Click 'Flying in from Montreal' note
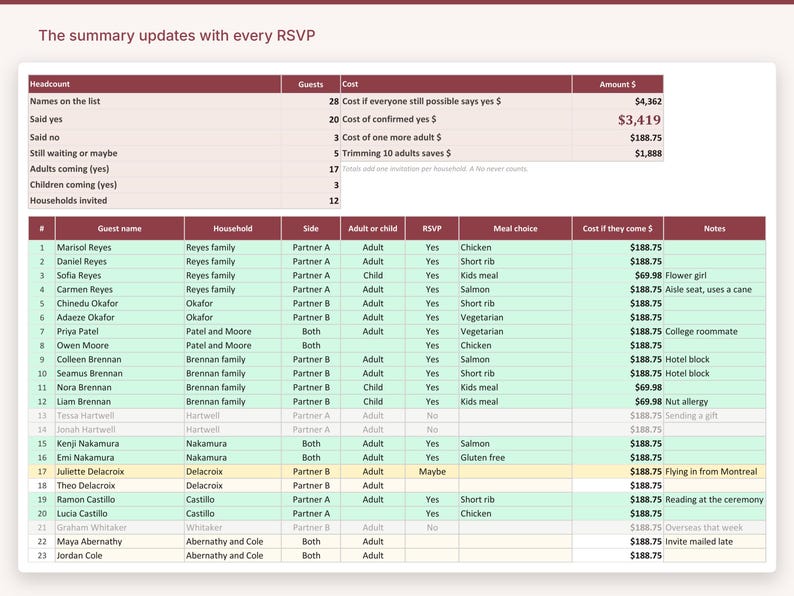 tap(711, 471)
